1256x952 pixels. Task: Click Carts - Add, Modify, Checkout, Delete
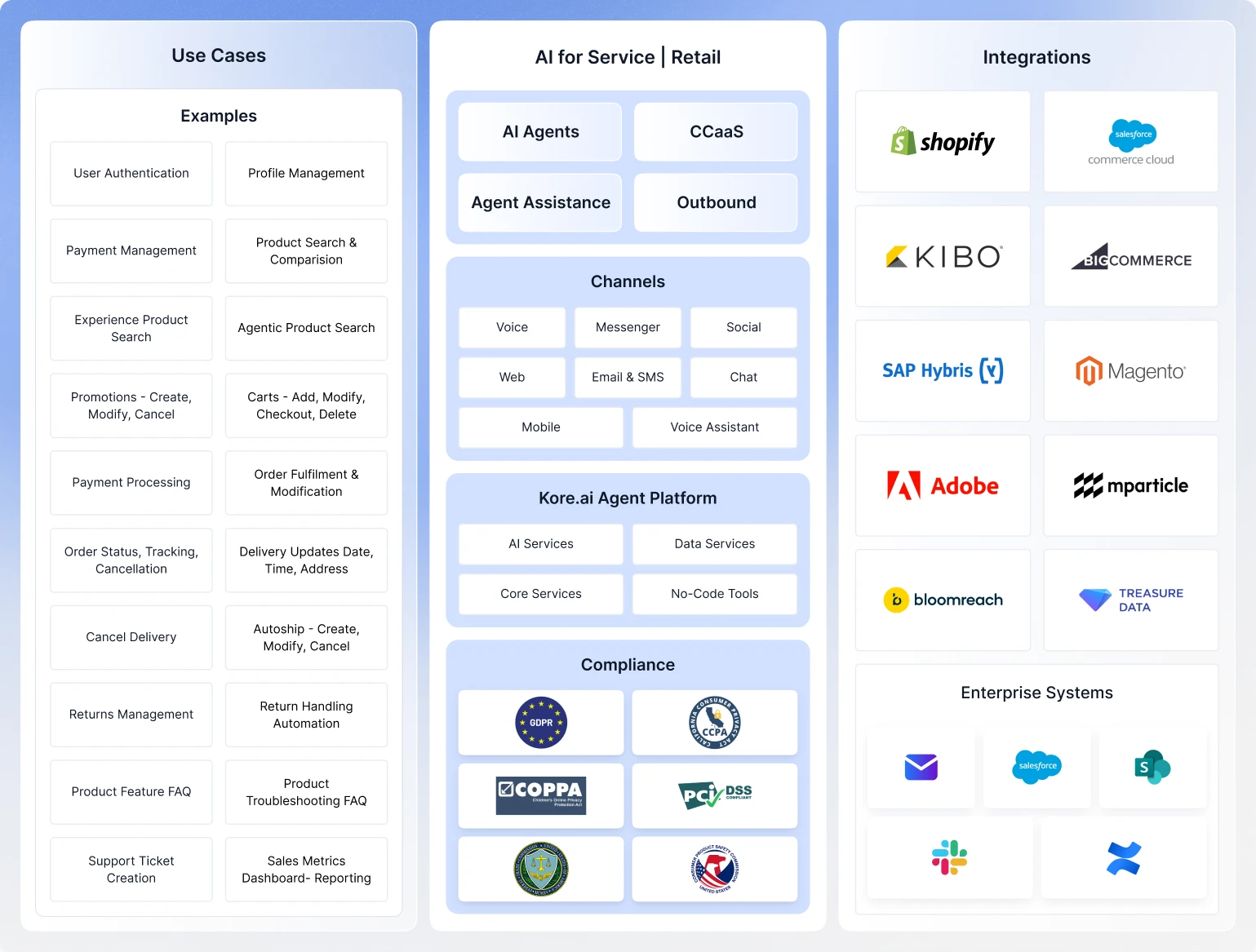point(306,405)
